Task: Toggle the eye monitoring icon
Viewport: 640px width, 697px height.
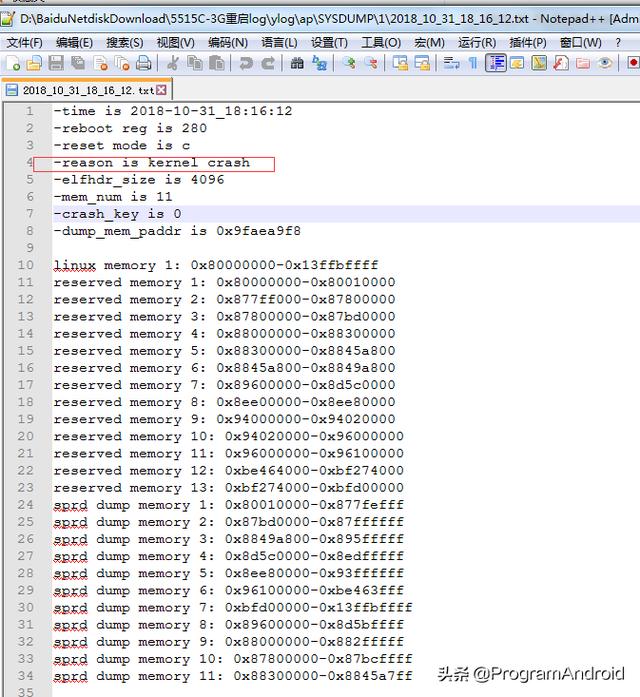Action: (x=604, y=63)
